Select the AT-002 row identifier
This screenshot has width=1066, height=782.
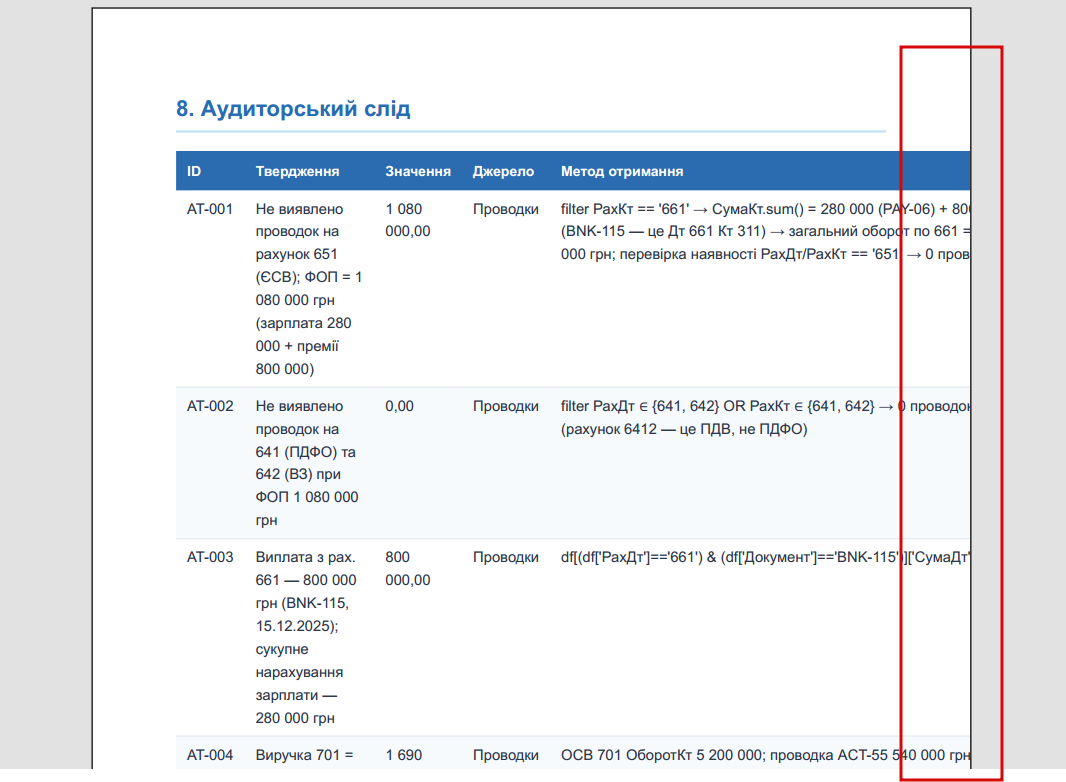(210, 407)
